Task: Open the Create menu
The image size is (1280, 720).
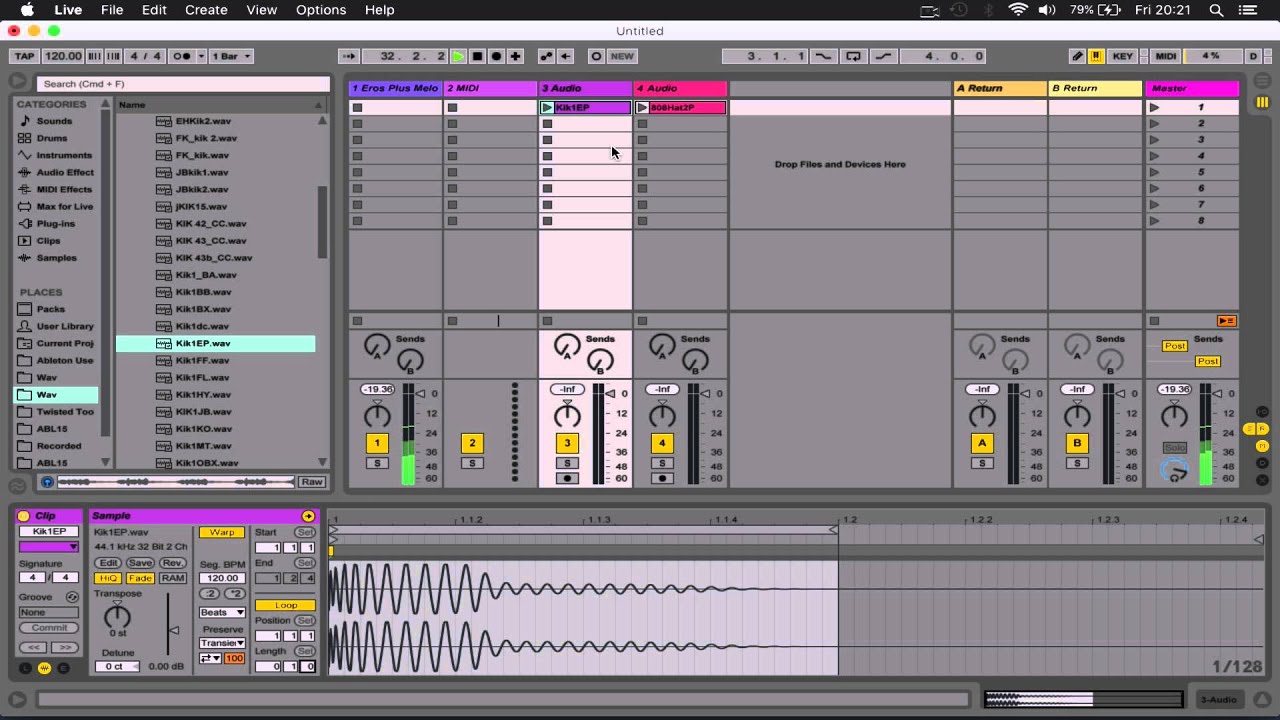Action: tap(206, 10)
